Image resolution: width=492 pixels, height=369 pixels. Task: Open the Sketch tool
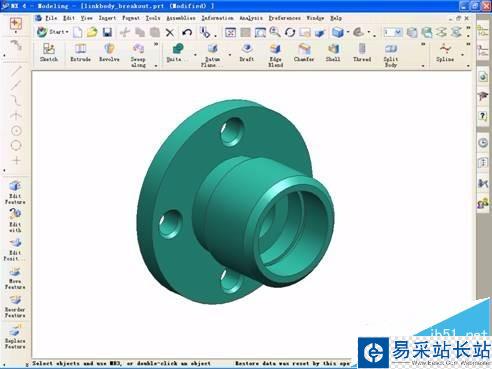(x=49, y=53)
